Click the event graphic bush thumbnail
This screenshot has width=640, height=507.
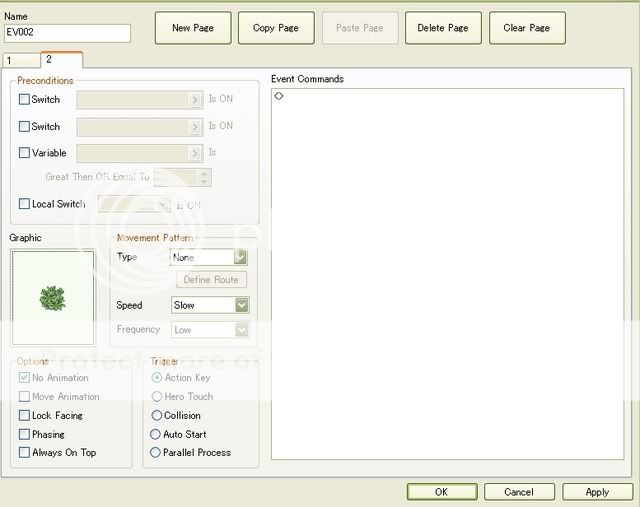tap(53, 298)
